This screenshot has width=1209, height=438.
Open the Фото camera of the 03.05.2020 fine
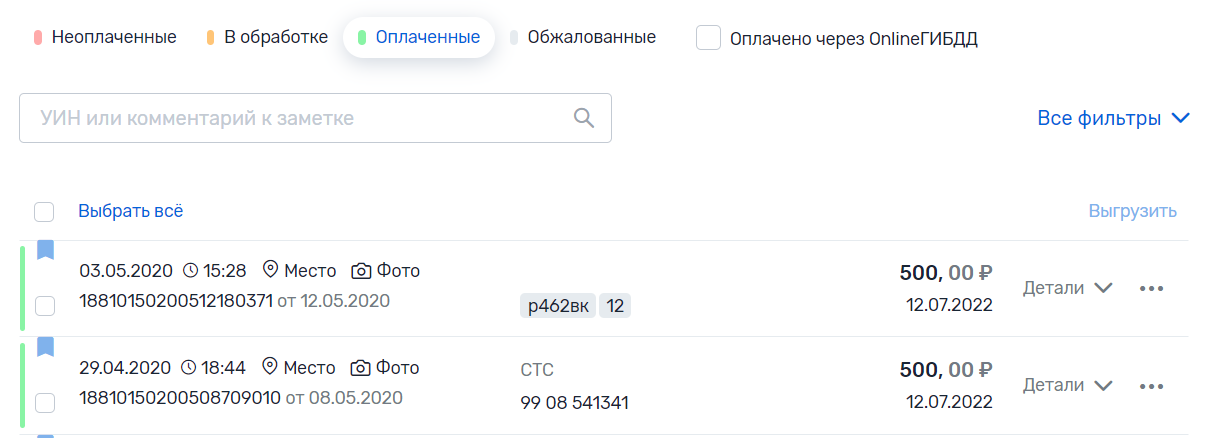coord(385,270)
